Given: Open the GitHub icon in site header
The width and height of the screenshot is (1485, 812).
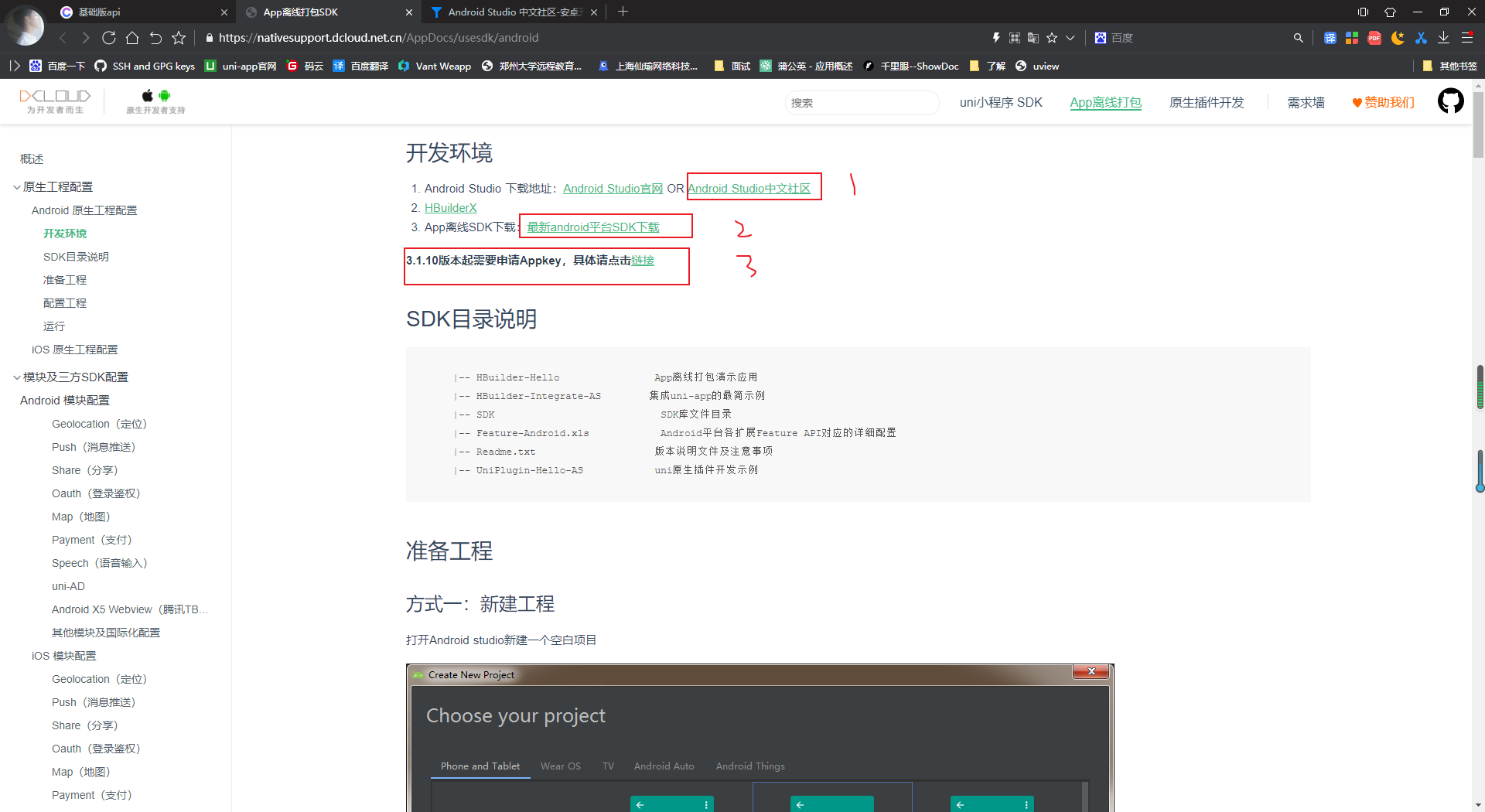Looking at the screenshot, I should point(1451,101).
